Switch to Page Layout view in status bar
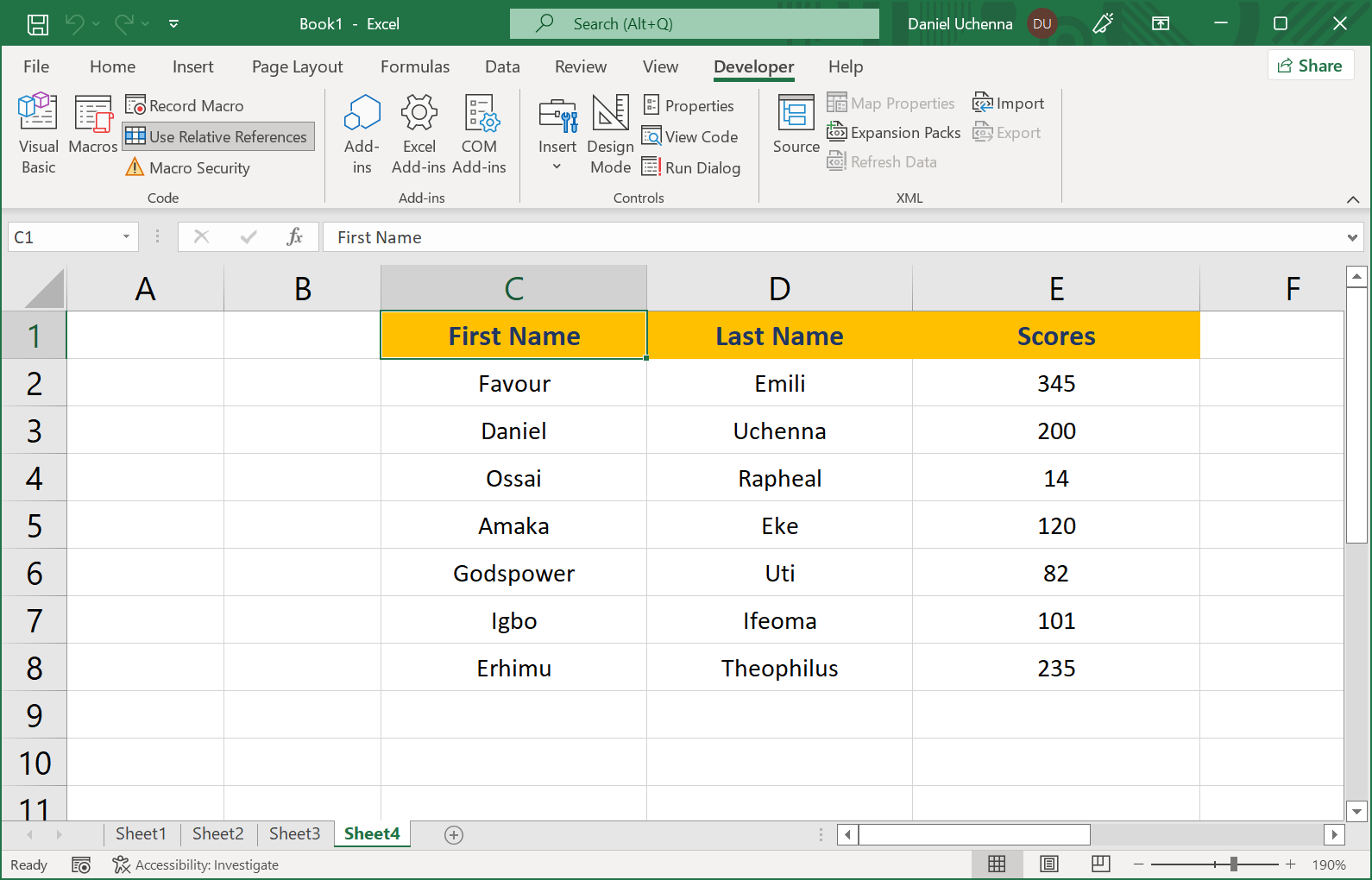Image resolution: width=1372 pixels, height=880 pixels. pyautogui.click(x=1048, y=864)
